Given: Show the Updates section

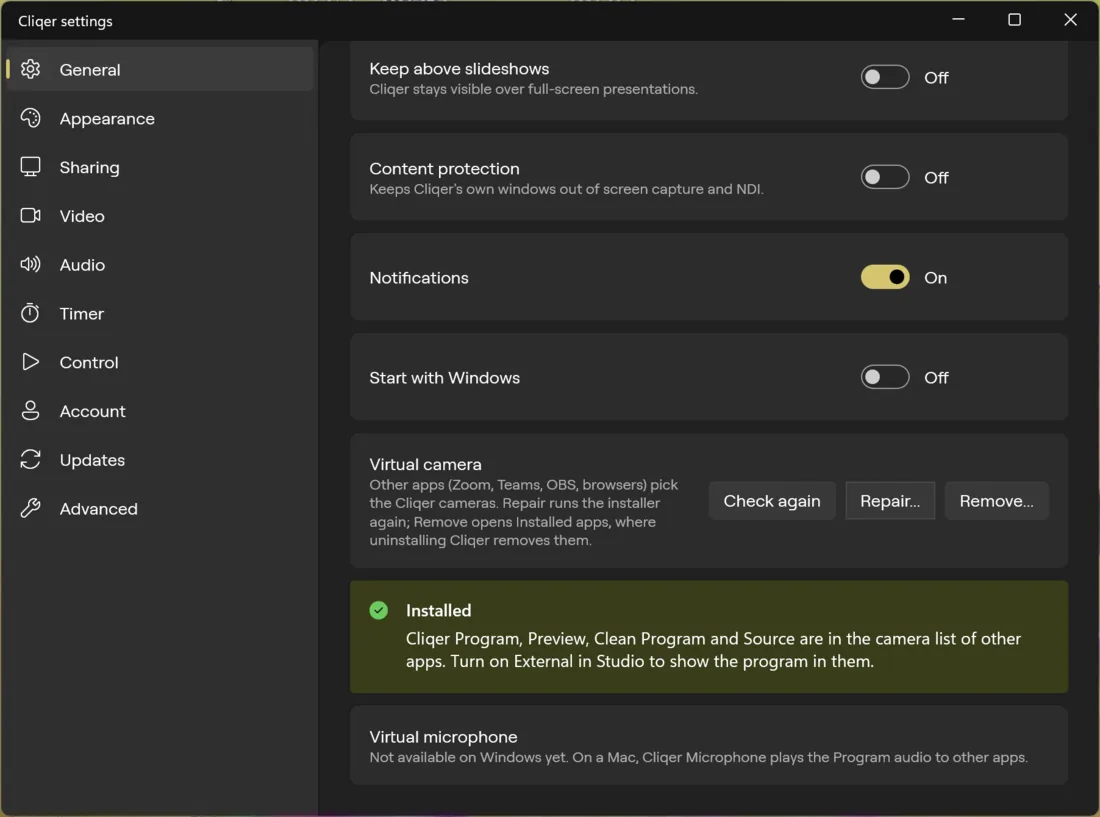Looking at the screenshot, I should [x=160, y=459].
